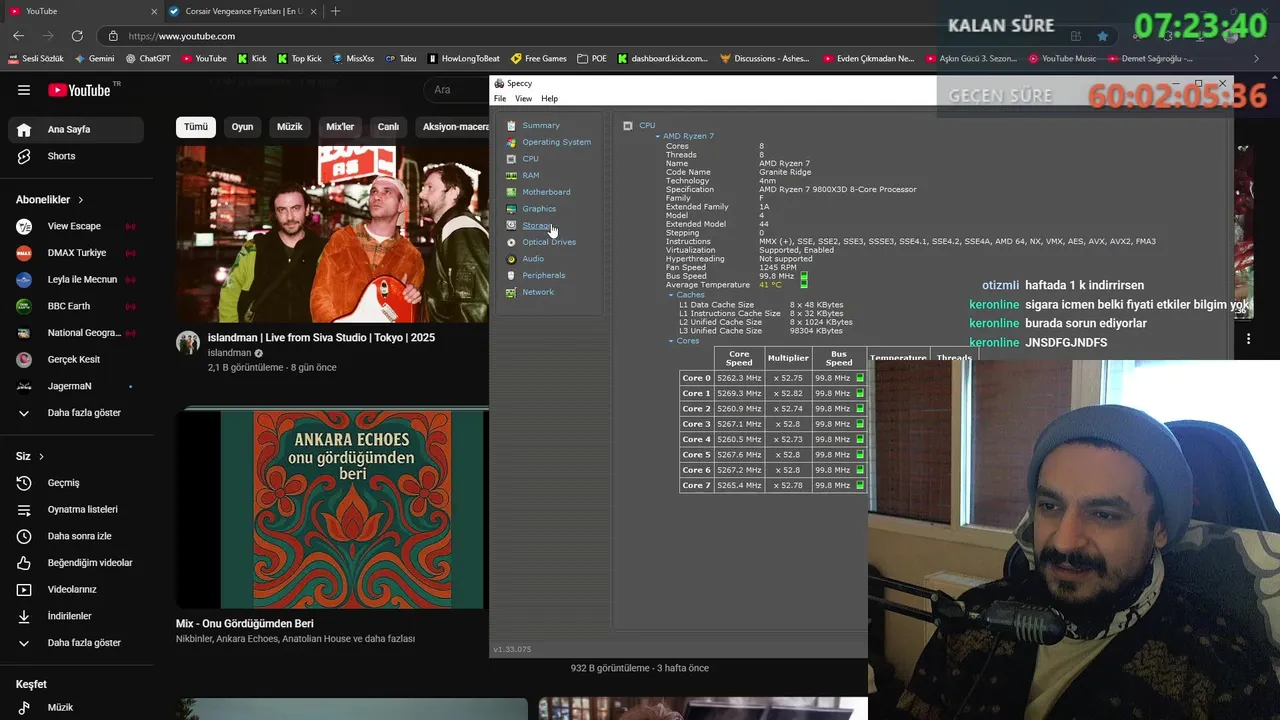Open Geçmiş history icon
The width and height of the screenshot is (1280, 720).
[24, 483]
